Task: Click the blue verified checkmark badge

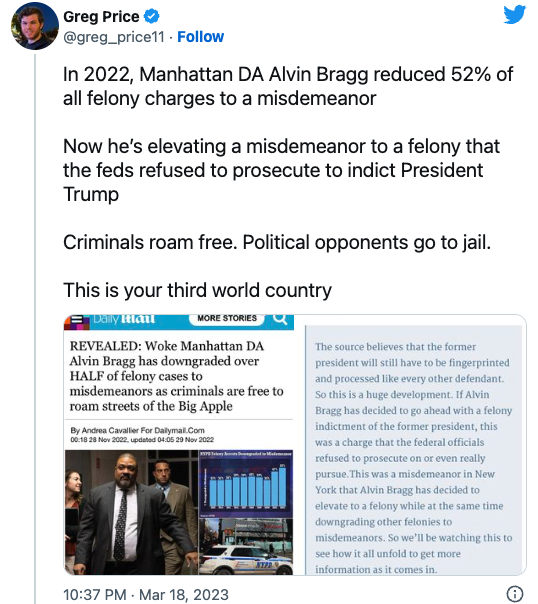Action: click(151, 17)
